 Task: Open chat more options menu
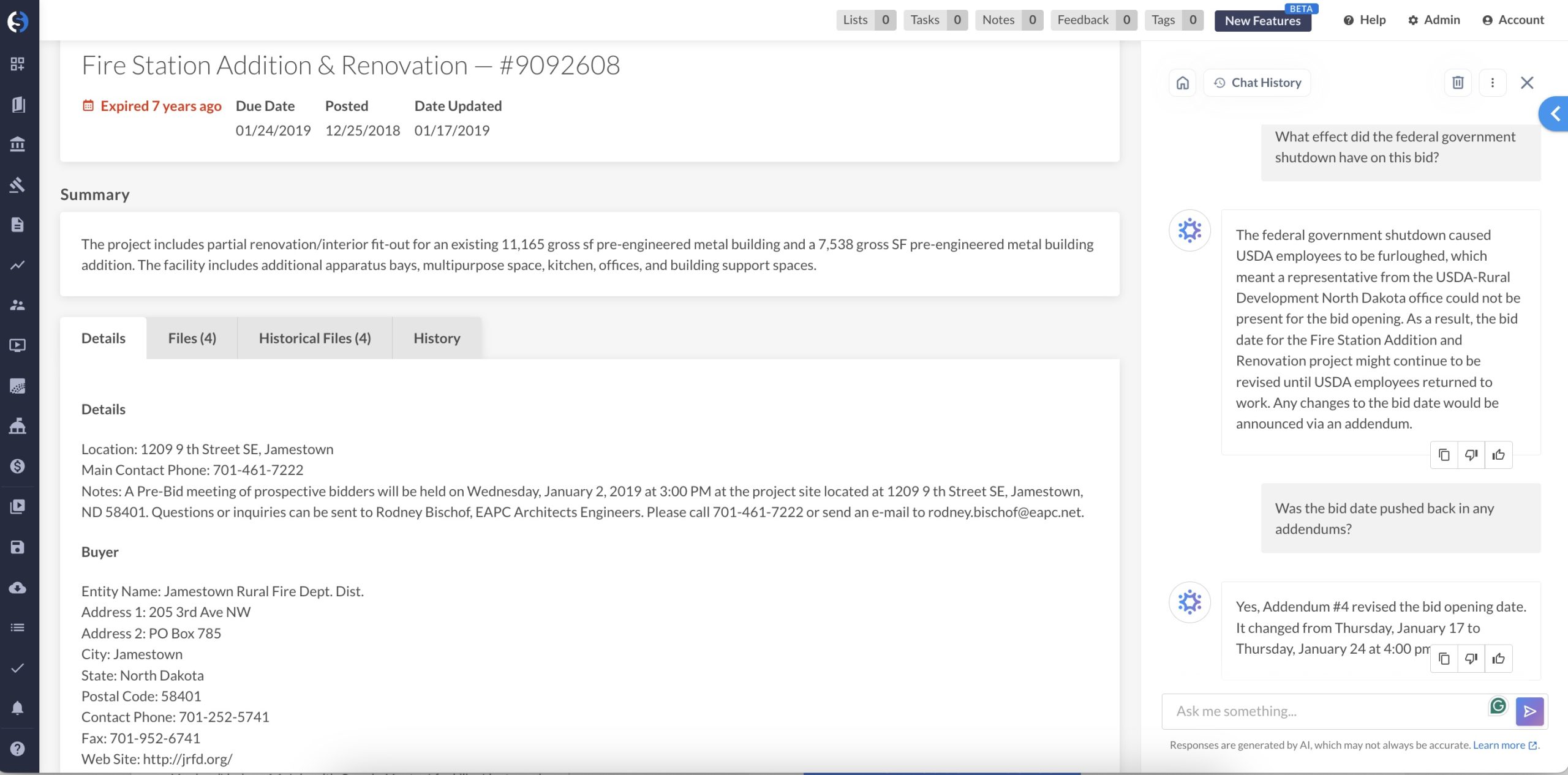point(1493,83)
